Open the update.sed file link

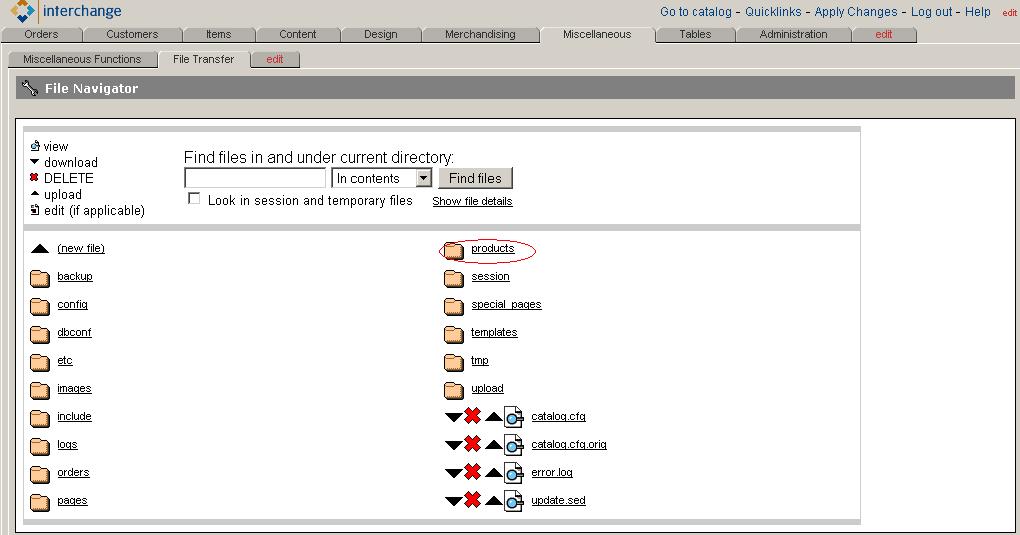[x=558, y=501]
